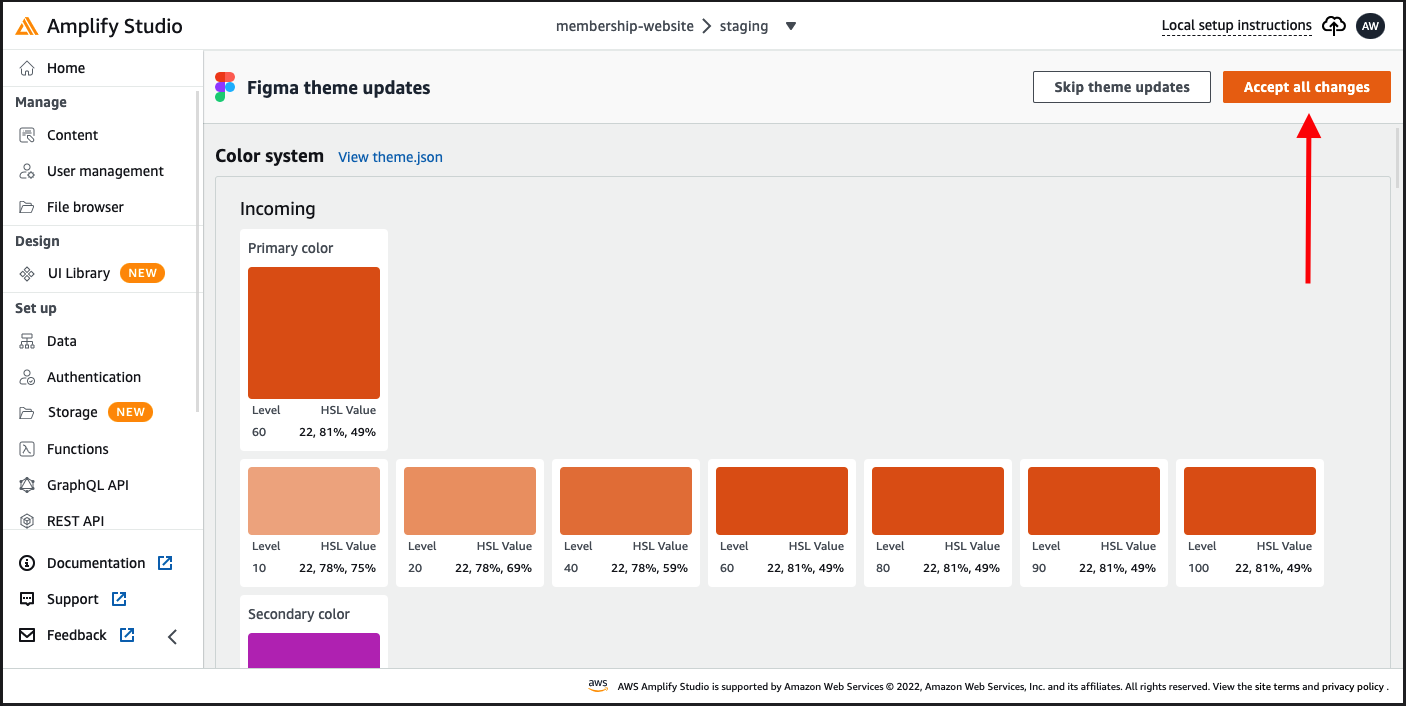Click the Storage folder icon
The image size is (1406, 706).
pos(27,412)
